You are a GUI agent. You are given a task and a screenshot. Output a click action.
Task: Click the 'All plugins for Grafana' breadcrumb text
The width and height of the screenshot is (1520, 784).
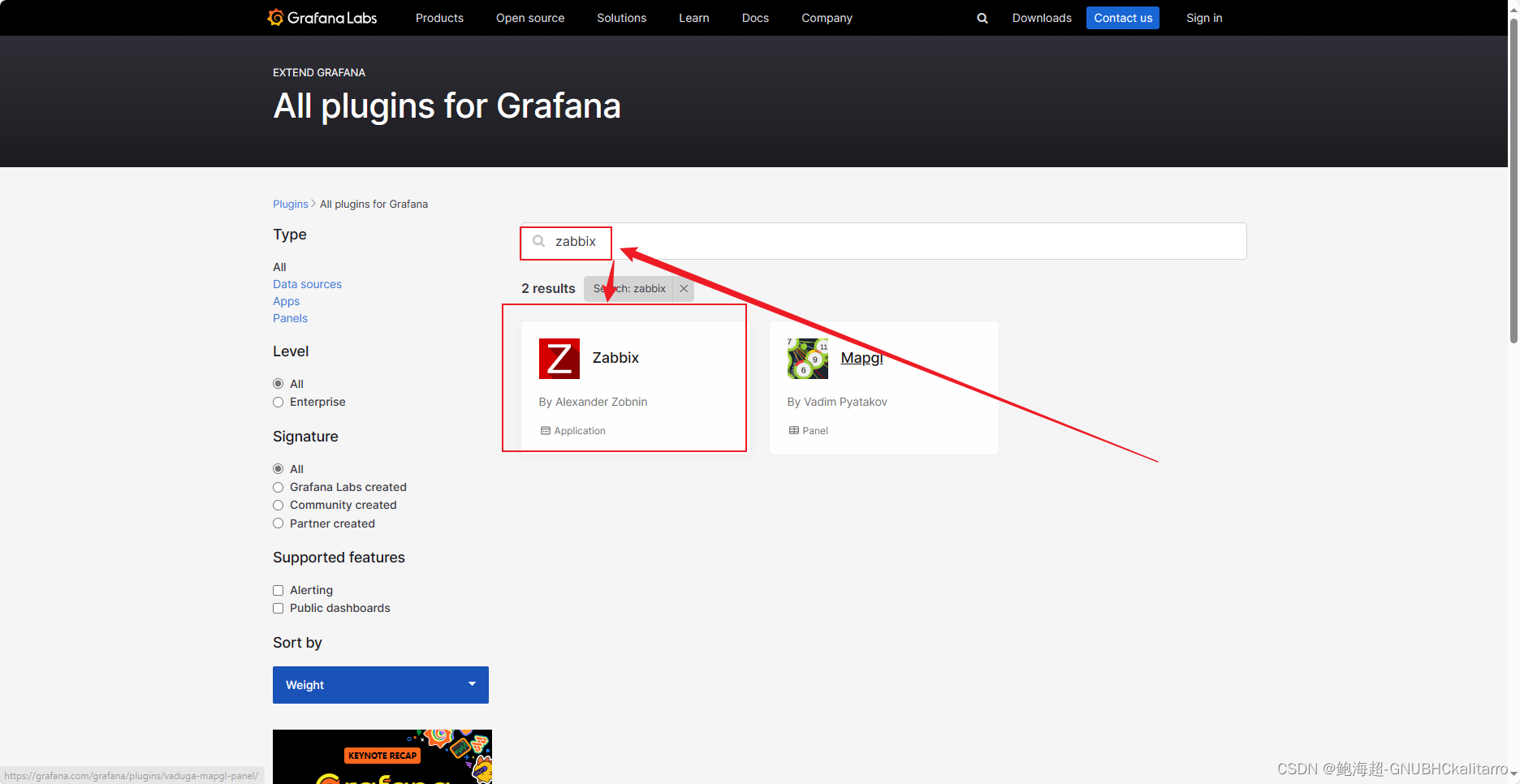(x=374, y=204)
